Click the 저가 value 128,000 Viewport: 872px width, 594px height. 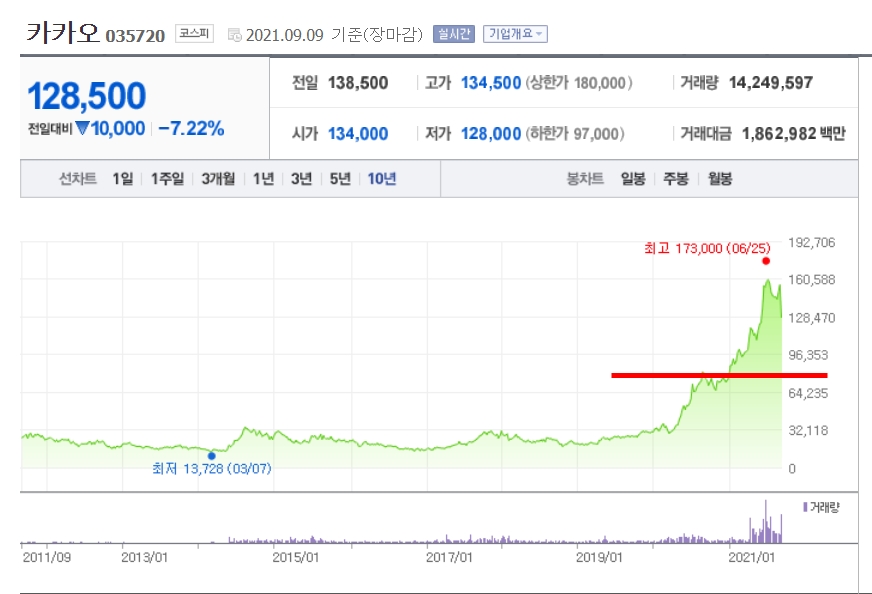tap(490, 133)
